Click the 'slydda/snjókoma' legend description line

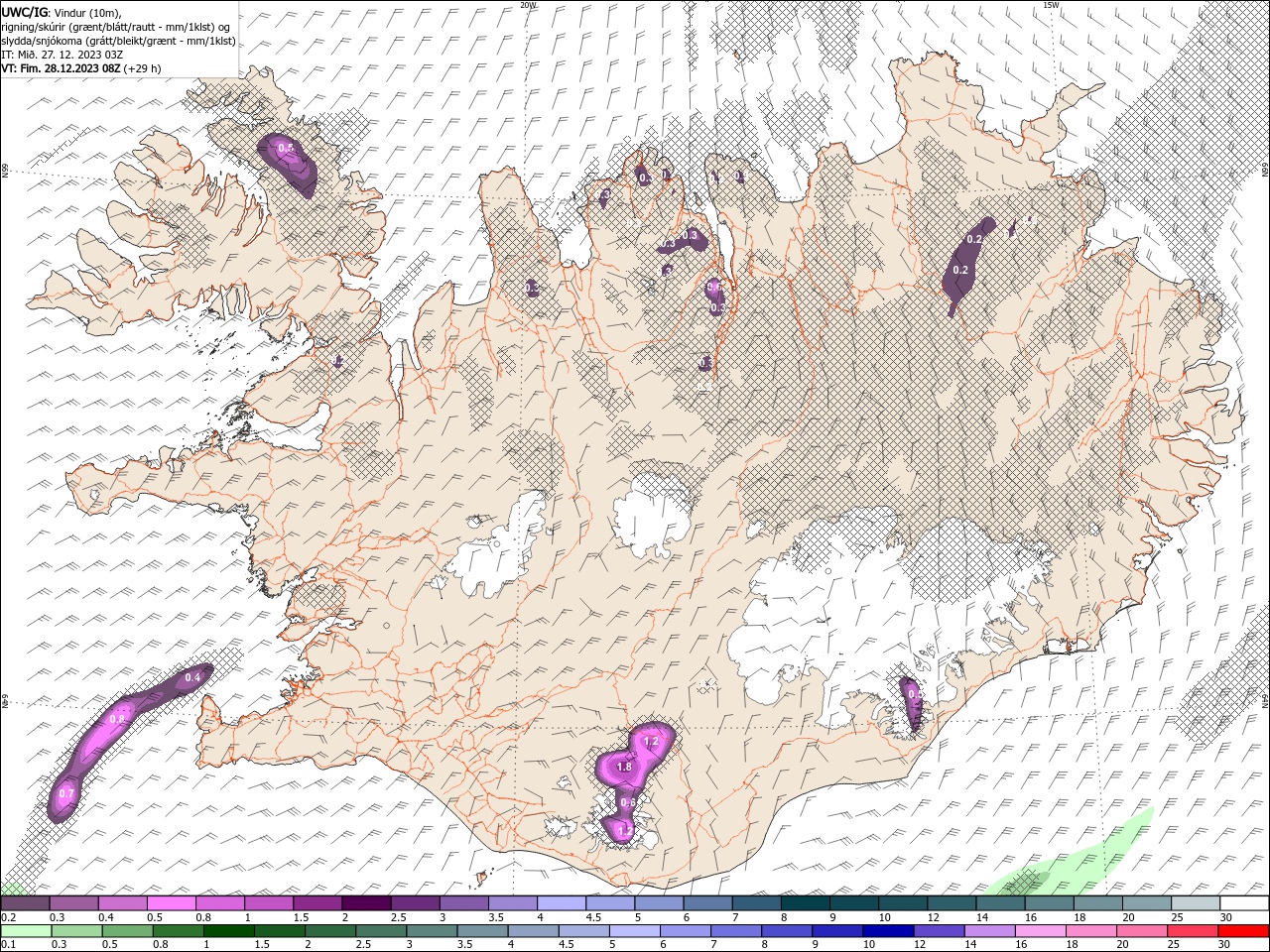point(118,41)
